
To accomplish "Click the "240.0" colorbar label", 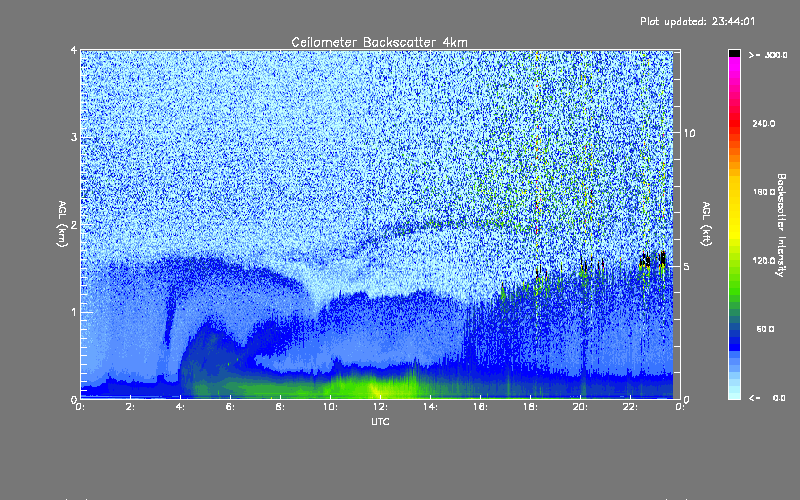I will click(x=764, y=123).
